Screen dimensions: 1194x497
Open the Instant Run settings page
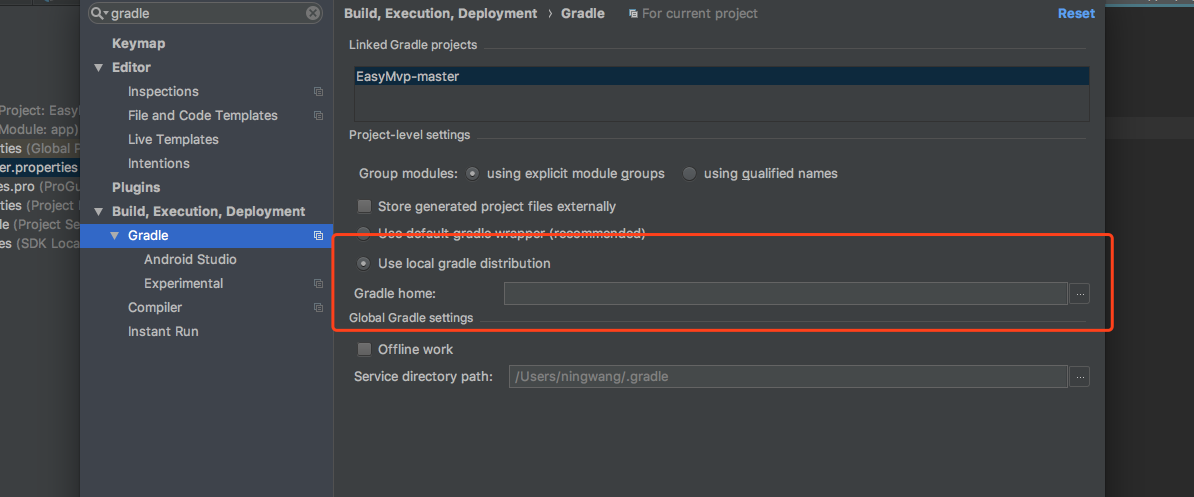(163, 332)
